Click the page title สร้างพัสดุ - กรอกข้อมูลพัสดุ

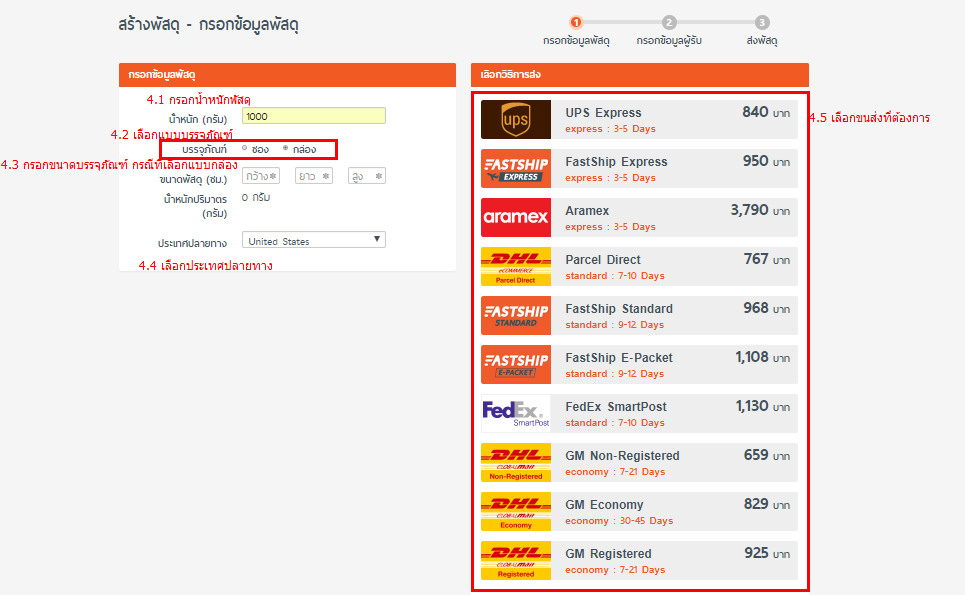pyautogui.click(x=208, y=25)
